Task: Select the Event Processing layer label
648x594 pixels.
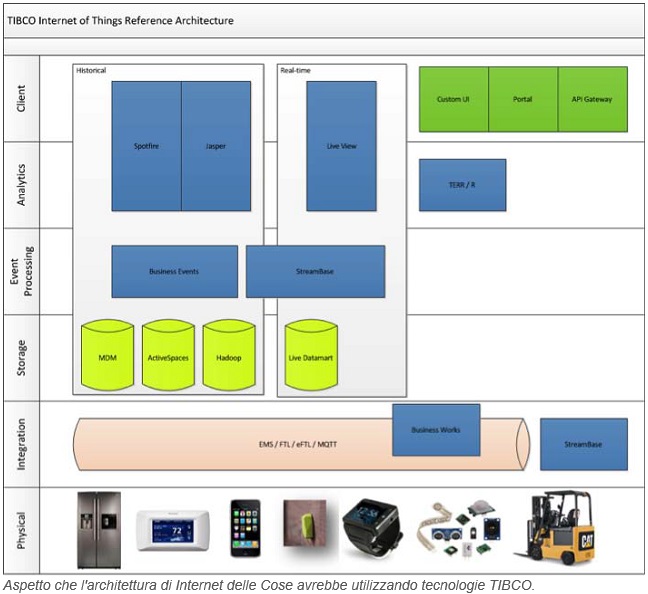Action: 21,272
